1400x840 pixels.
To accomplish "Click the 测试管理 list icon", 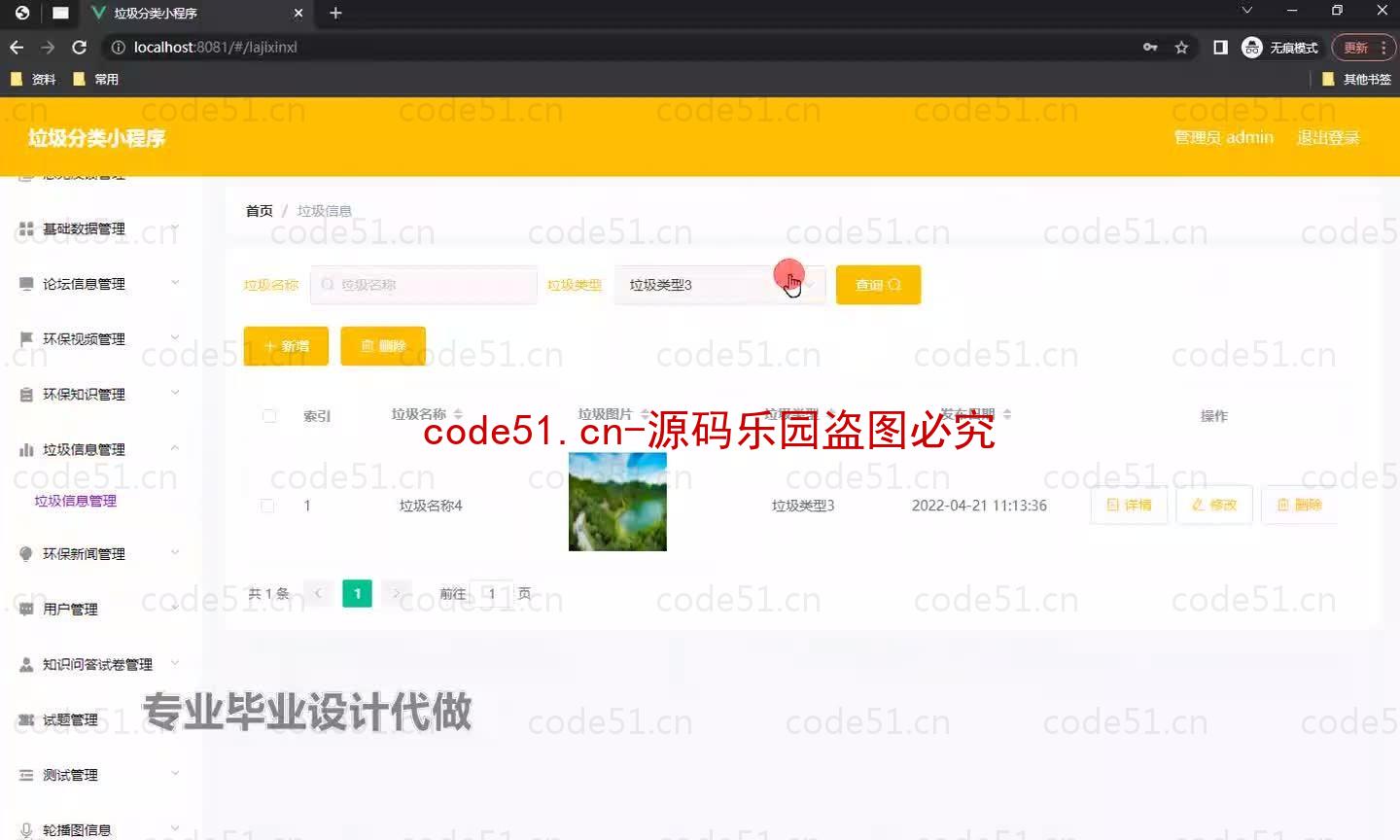I will [26, 775].
